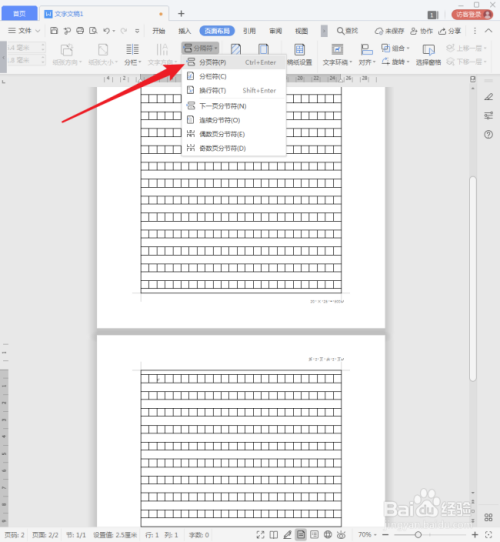Click the vertical scrollbar thumb
500x542 pixels.
point(473,279)
